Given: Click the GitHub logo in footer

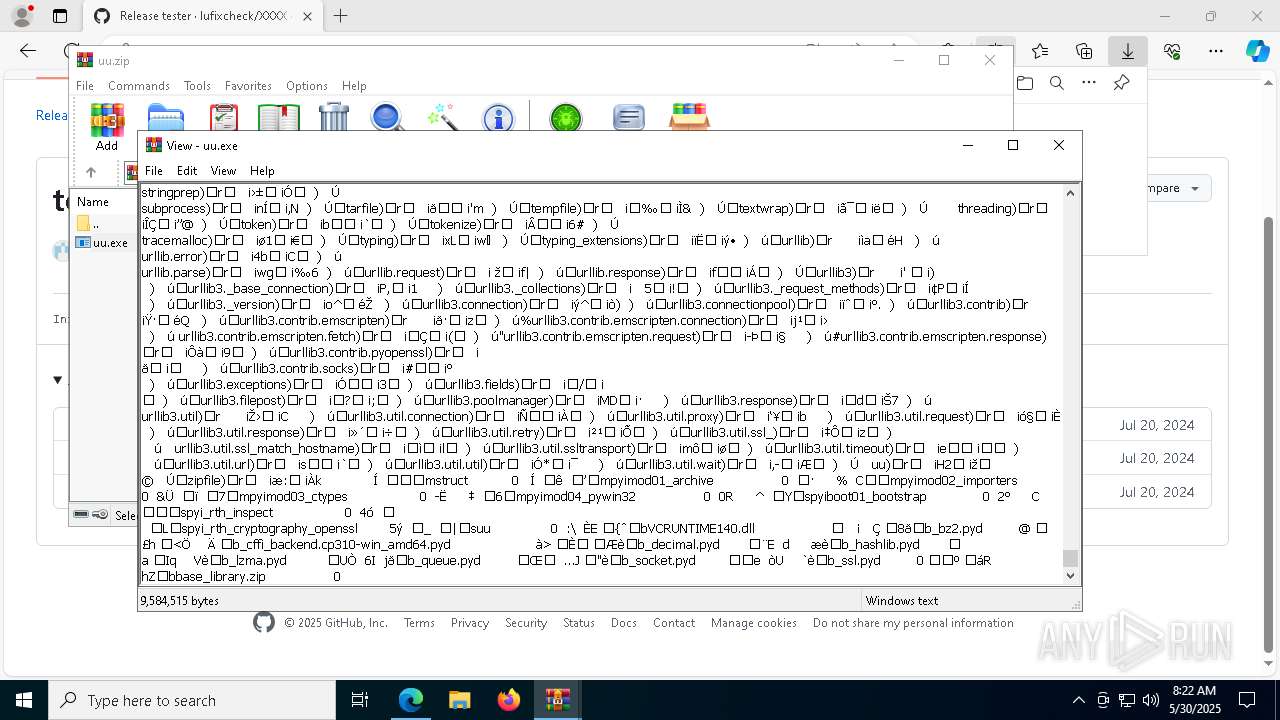Looking at the screenshot, I should coord(264,623).
